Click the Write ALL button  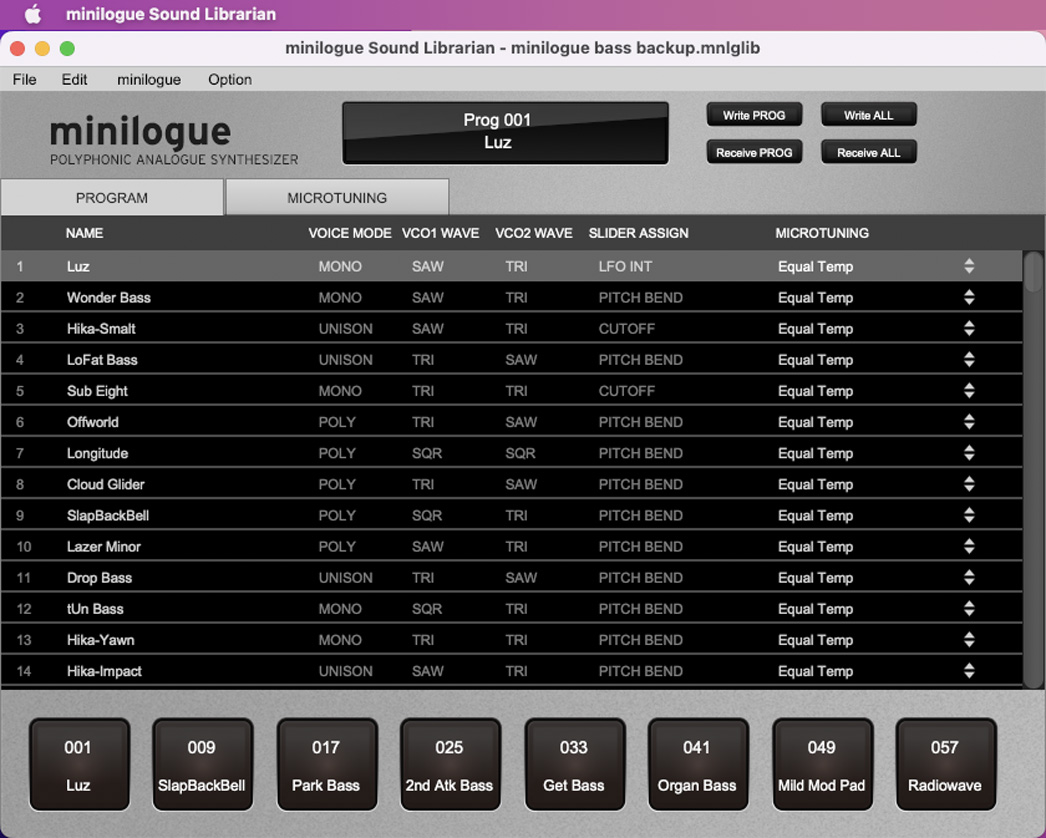869,115
